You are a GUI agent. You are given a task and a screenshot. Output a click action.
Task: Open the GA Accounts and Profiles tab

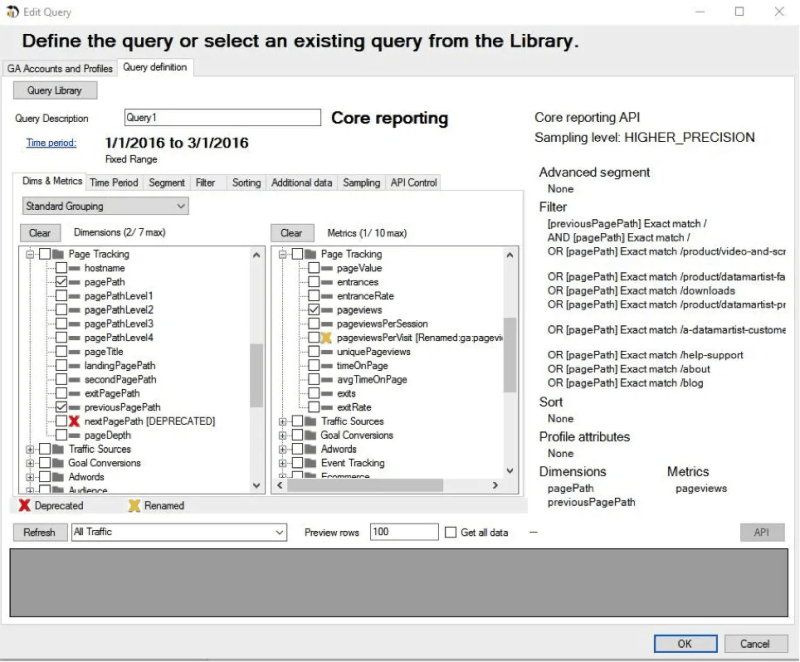pos(58,70)
